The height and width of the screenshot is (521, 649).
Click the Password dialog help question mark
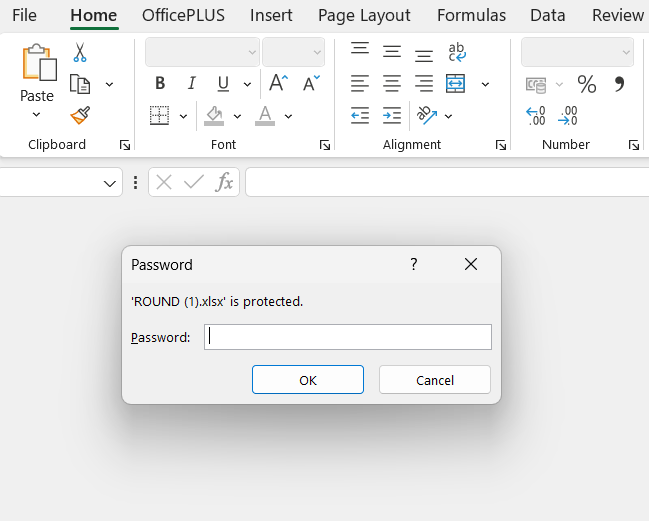coord(413,264)
